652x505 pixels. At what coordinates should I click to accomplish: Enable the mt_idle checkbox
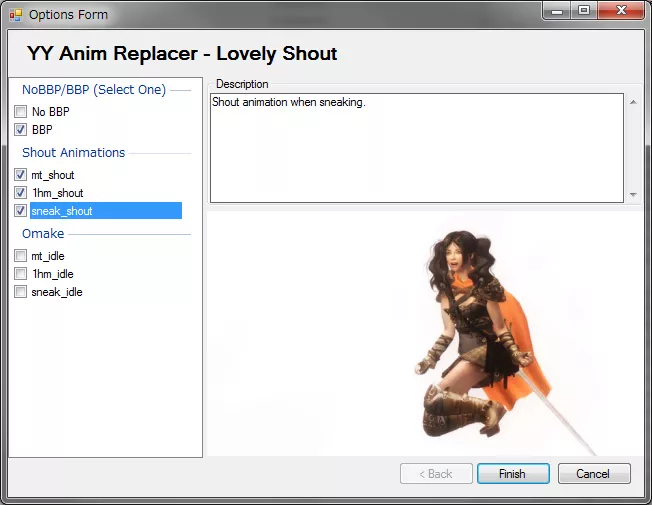click(x=20, y=255)
